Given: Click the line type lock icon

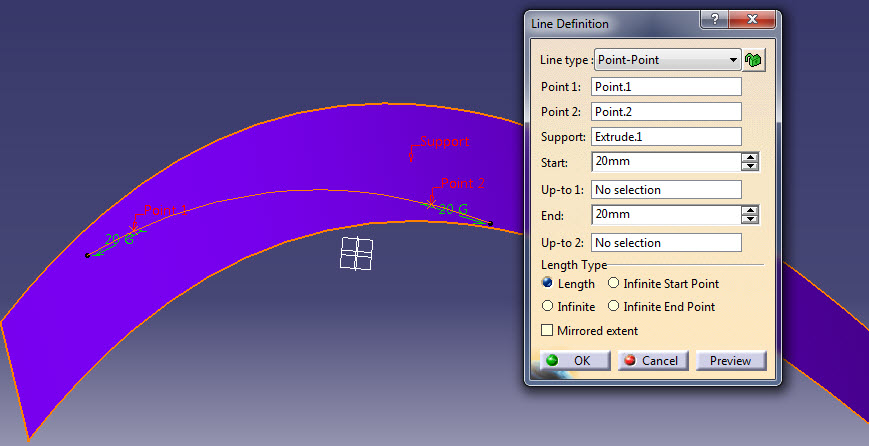Looking at the screenshot, I should coord(753,60).
